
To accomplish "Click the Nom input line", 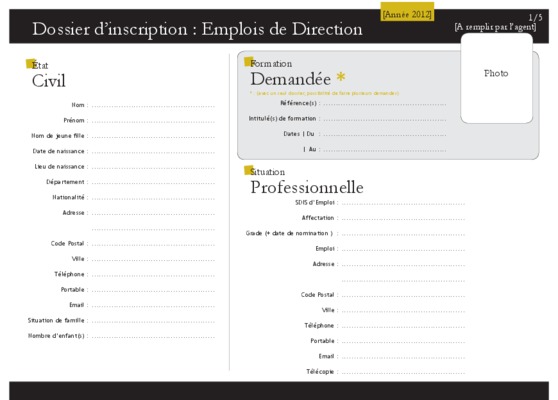I will pos(153,106).
